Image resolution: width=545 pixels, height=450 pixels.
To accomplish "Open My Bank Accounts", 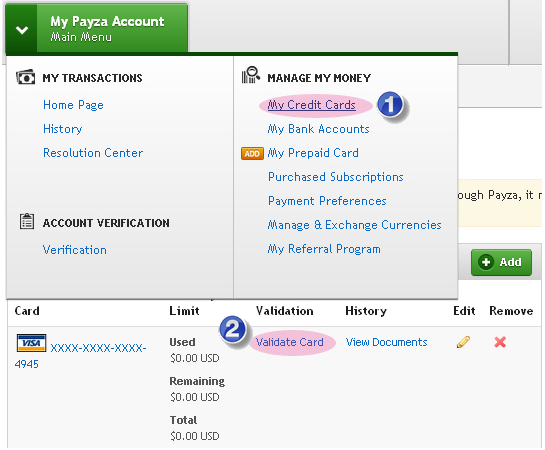I will (318, 129).
